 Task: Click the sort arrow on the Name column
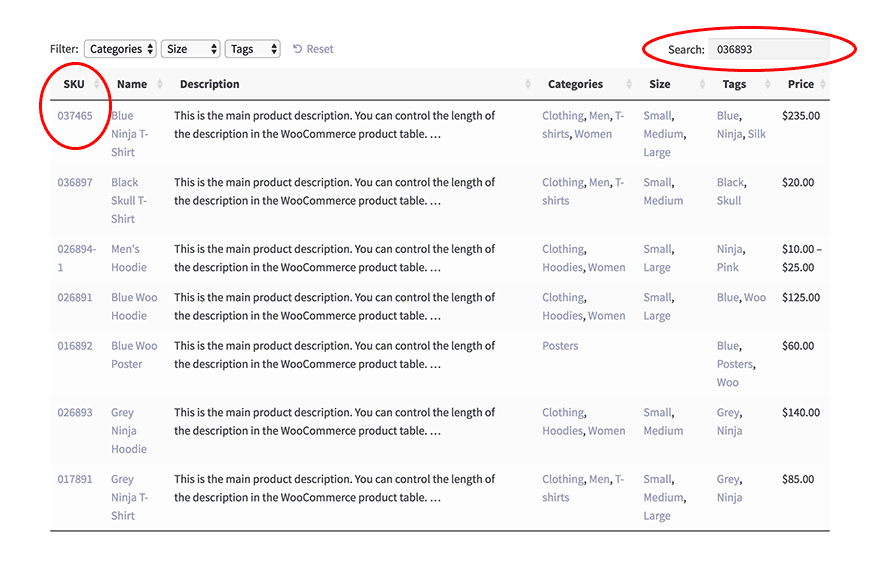tap(161, 84)
